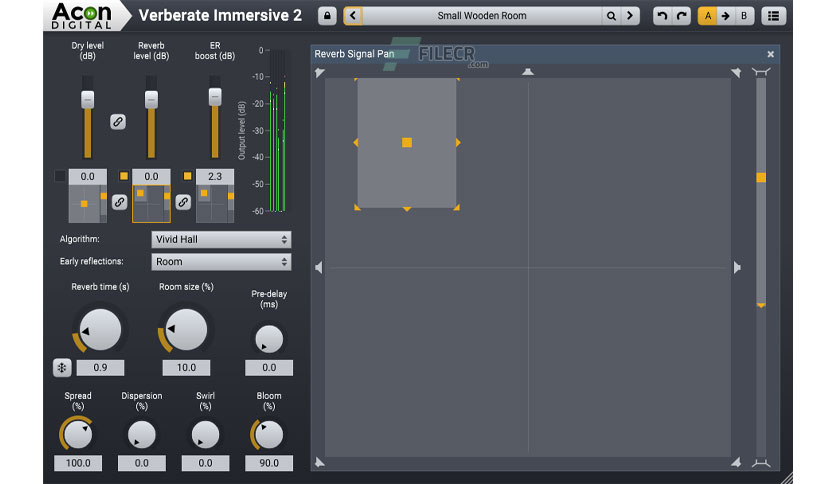Screen dimensions: 836x484
Task: Edit dispersion value field under Dispersion
Action: (x=141, y=463)
